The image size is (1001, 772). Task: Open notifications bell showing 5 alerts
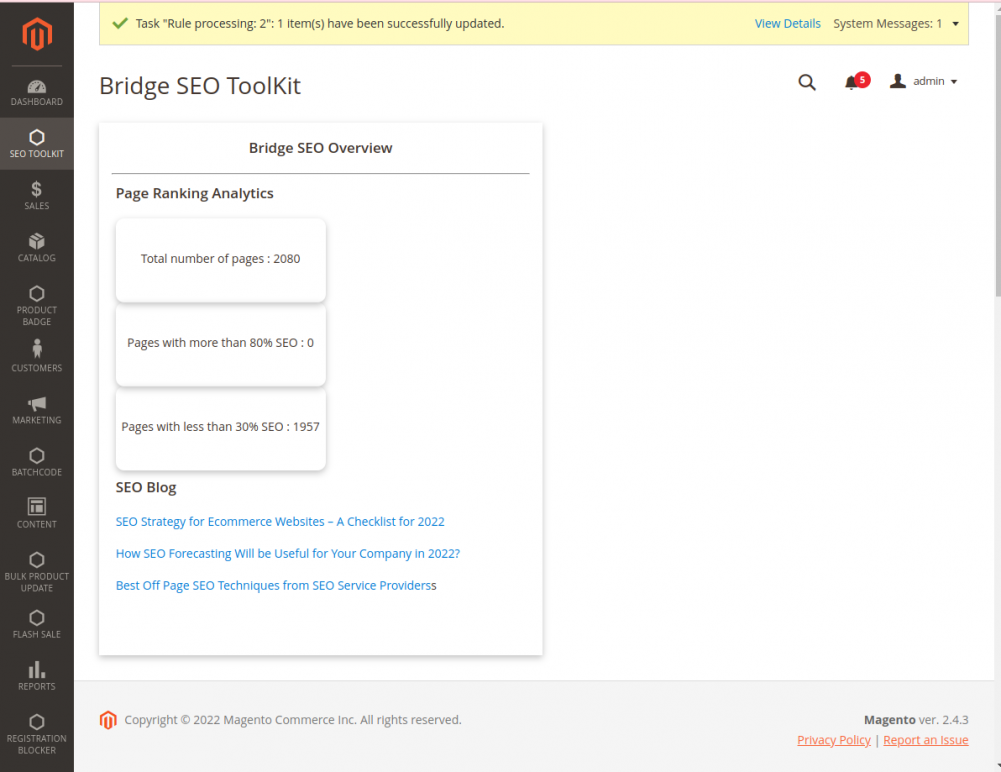(x=852, y=82)
